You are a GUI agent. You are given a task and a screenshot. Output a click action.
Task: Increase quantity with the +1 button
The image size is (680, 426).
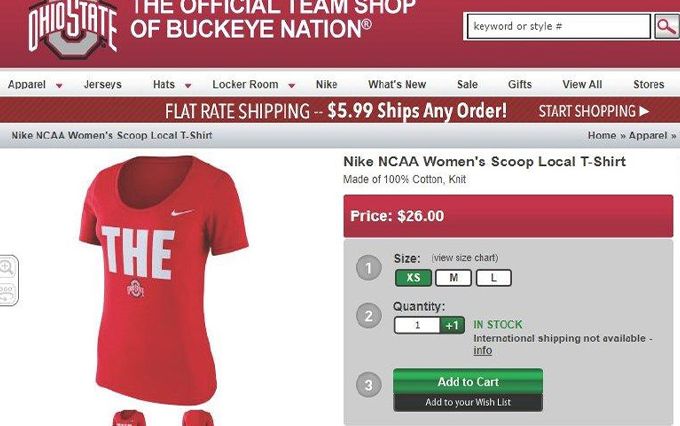pyautogui.click(x=453, y=325)
